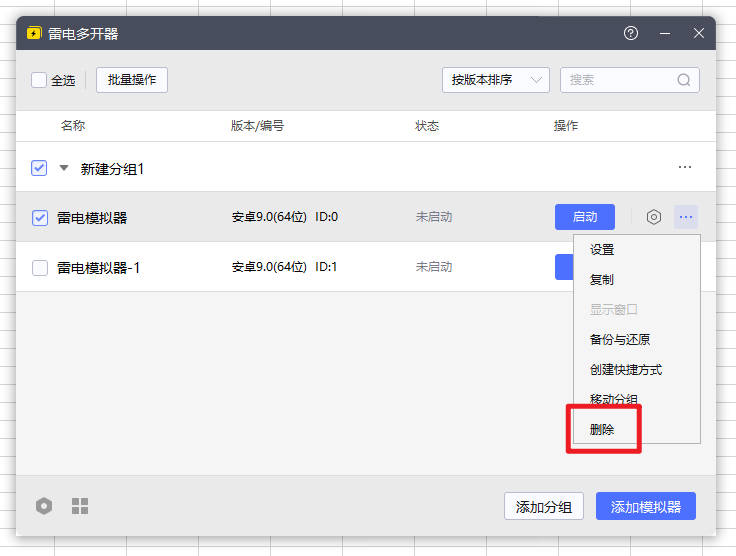This screenshot has width=736, height=556.
Task: Start 雷电模拟器 with the 启动 button
Action: 585,217
